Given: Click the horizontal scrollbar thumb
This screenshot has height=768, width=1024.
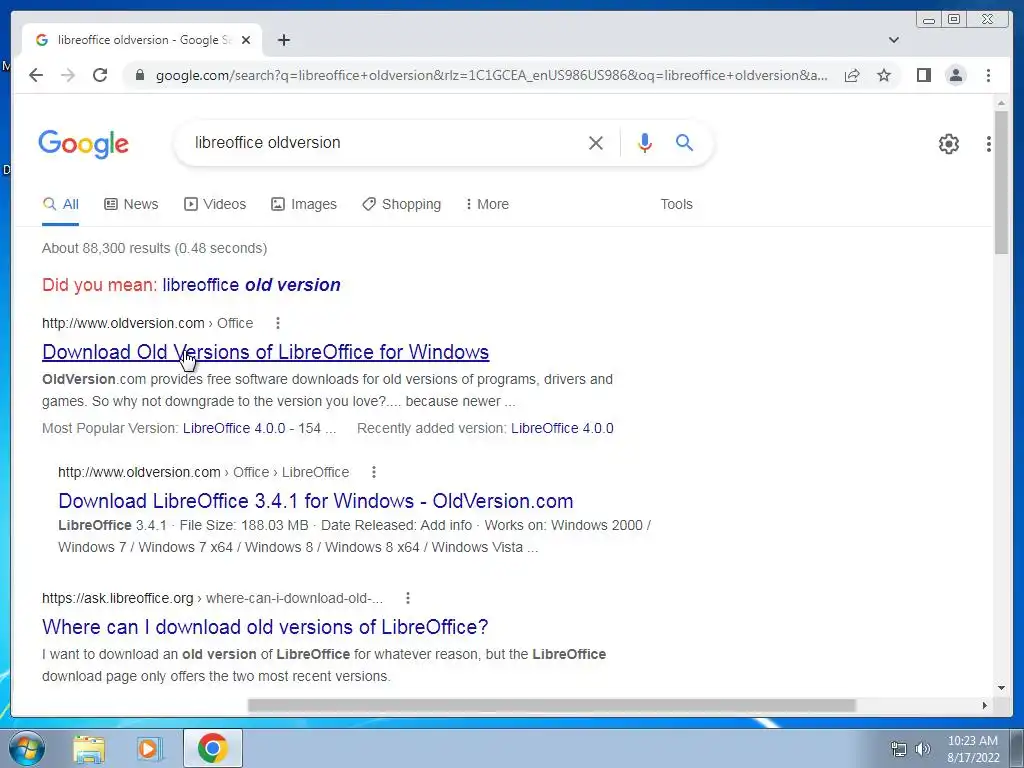Looking at the screenshot, I should [x=552, y=705].
